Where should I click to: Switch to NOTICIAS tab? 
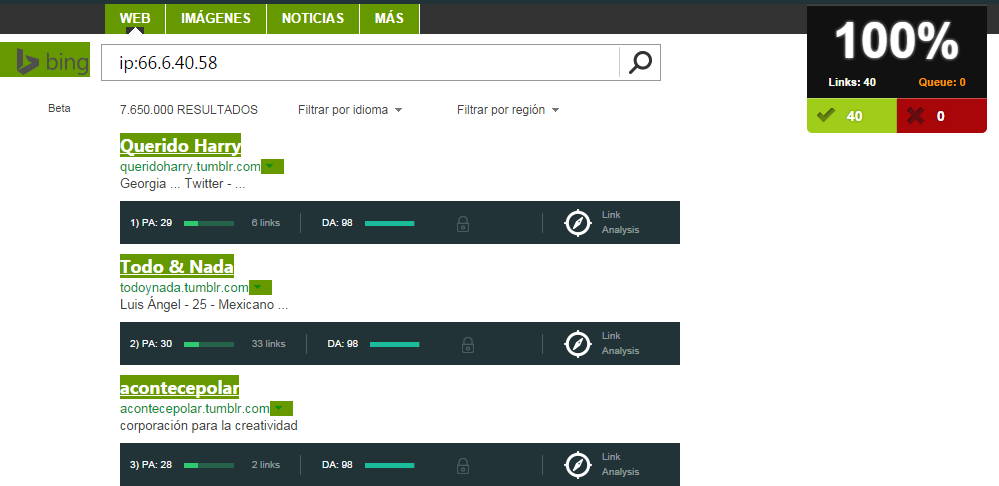tap(313, 18)
